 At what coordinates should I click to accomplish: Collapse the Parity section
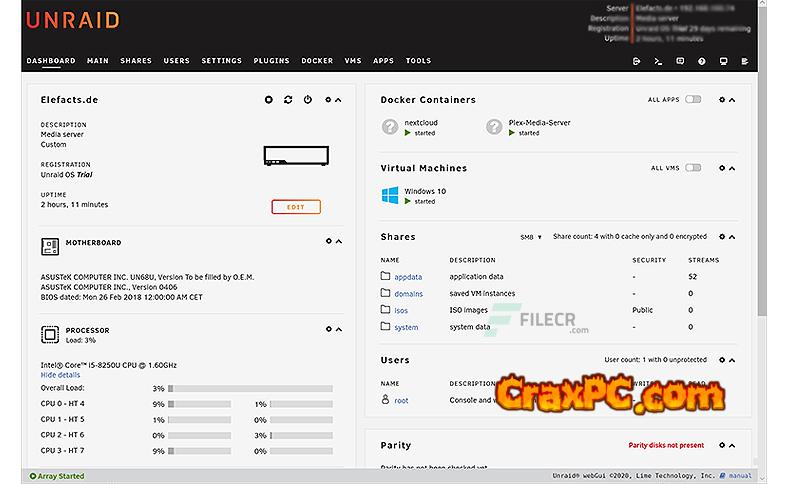pyautogui.click(x=732, y=445)
